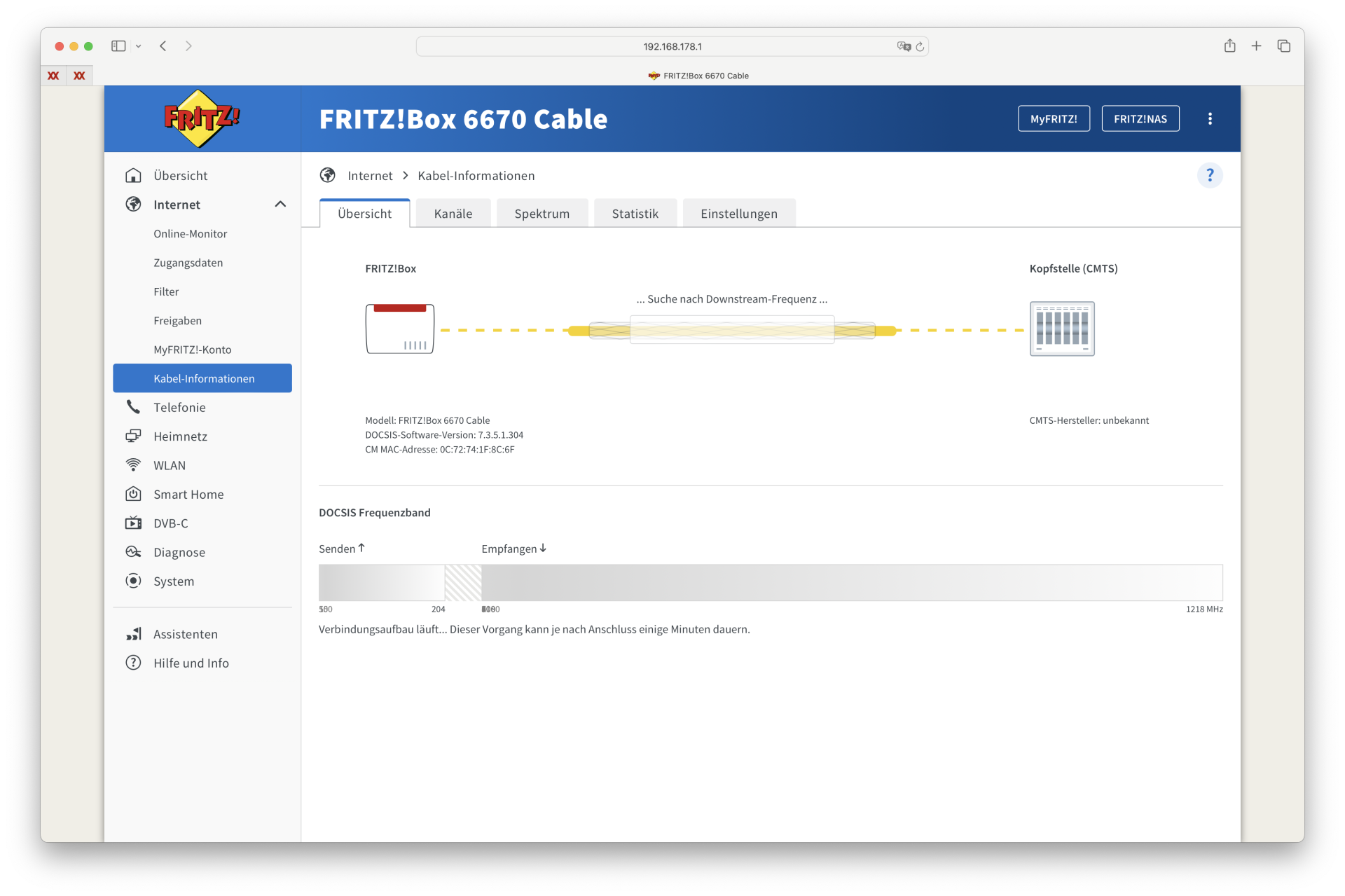Click the FRITZ!Box device image
Image resolution: width=1345 pixels, height=896 pixels.
point(399,329)
